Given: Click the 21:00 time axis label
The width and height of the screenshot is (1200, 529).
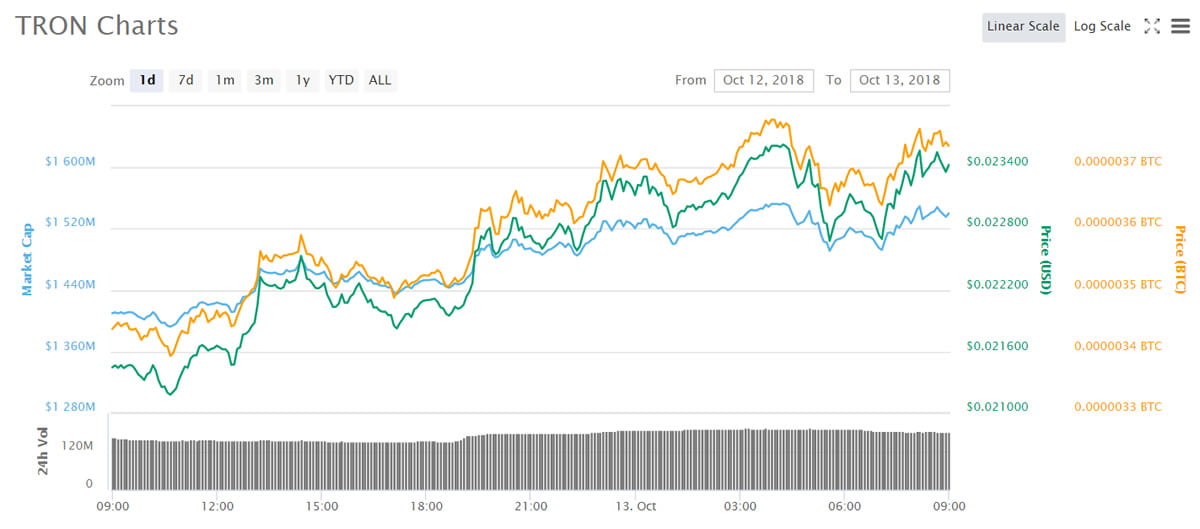Looking at the screenshot, I should click(531, 506).
